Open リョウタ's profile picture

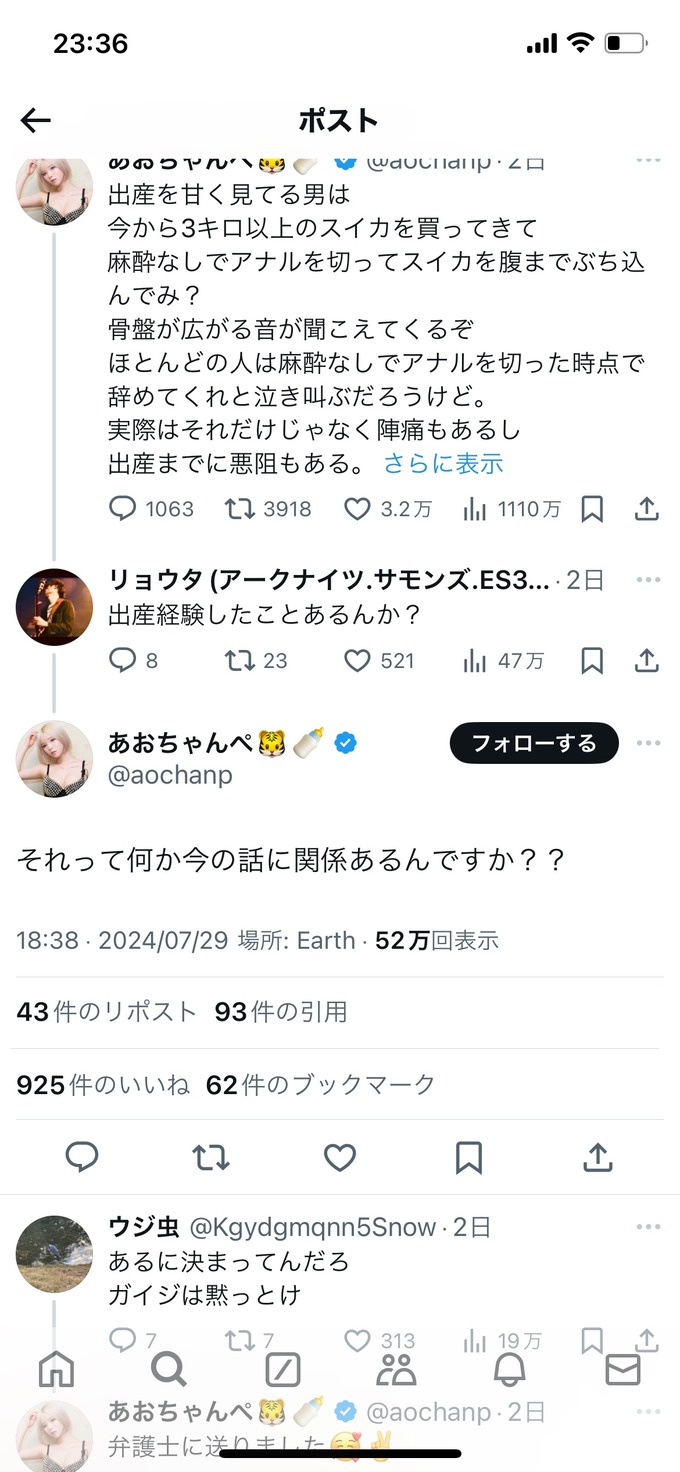coord(55,607)
